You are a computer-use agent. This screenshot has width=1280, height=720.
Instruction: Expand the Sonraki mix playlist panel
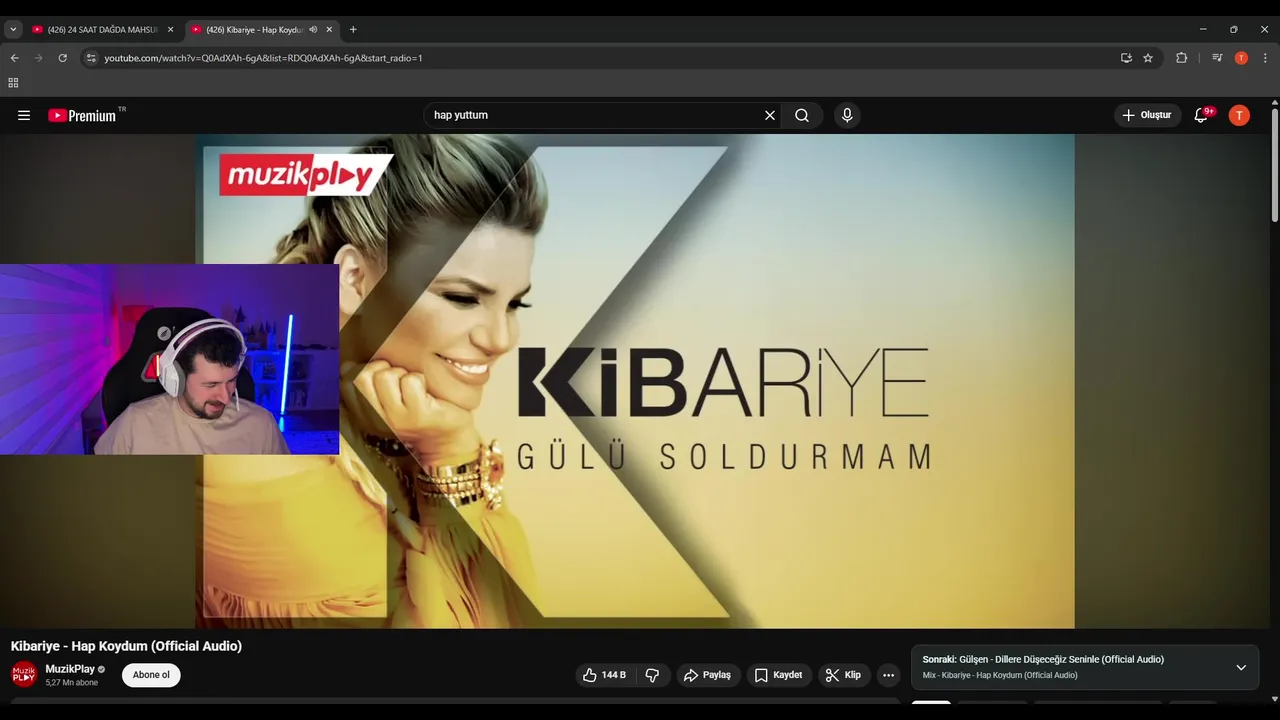(1241, 667)
